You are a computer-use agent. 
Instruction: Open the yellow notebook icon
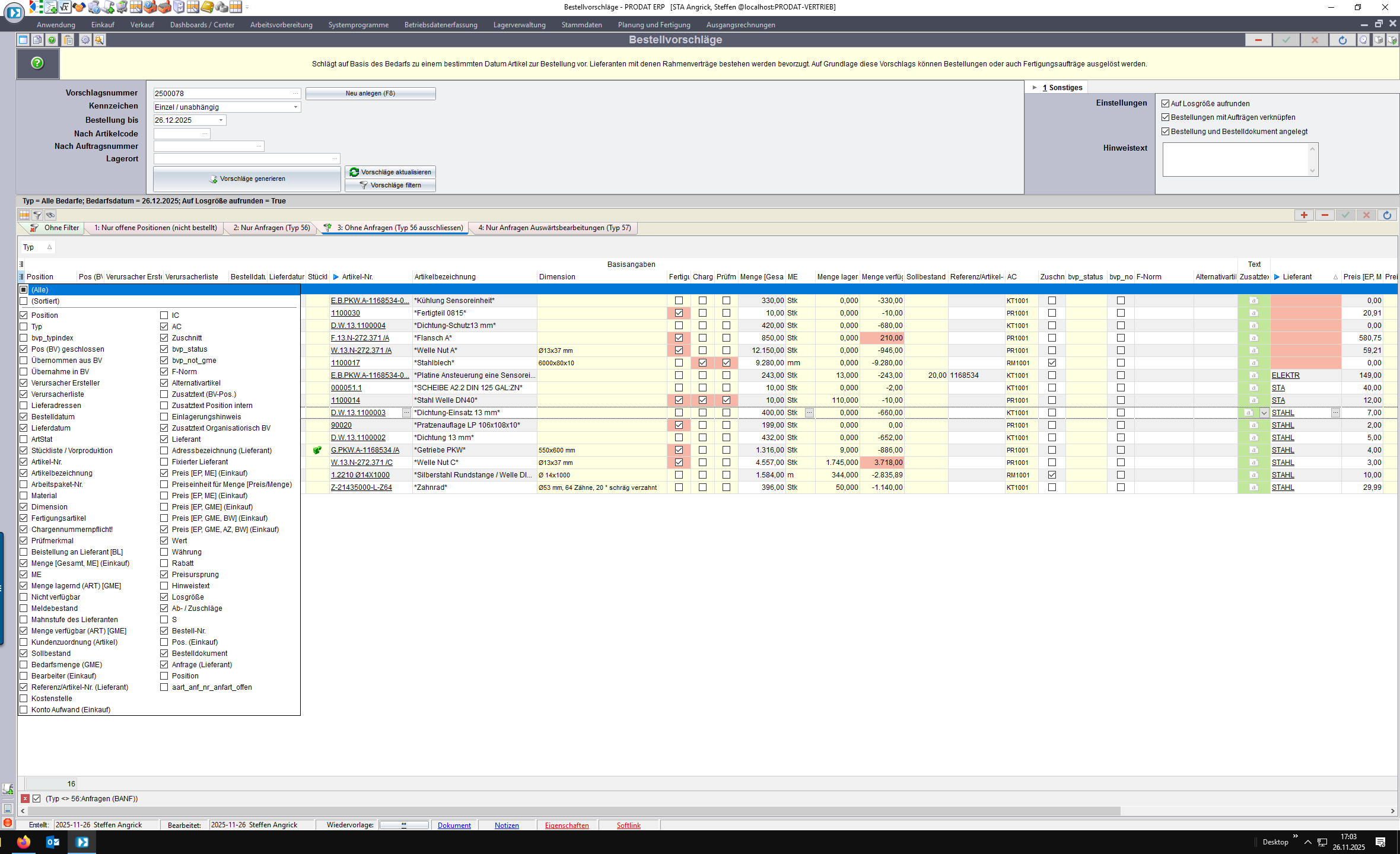click(207, 7)
